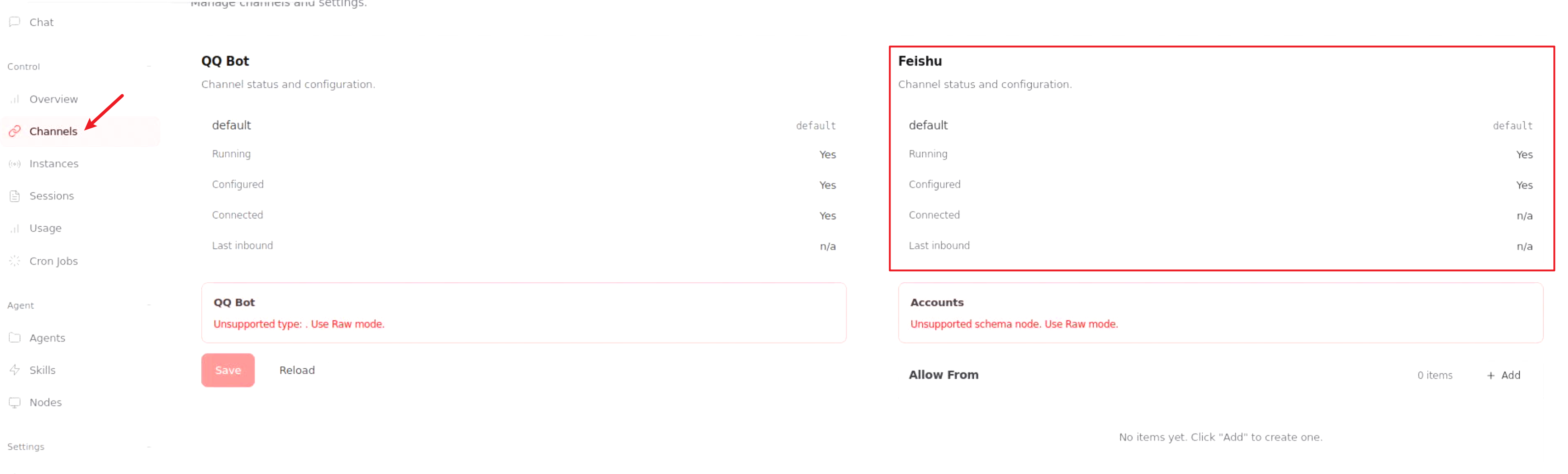
Task: Click the Channels link icon
Action: [x=15, y=131]
